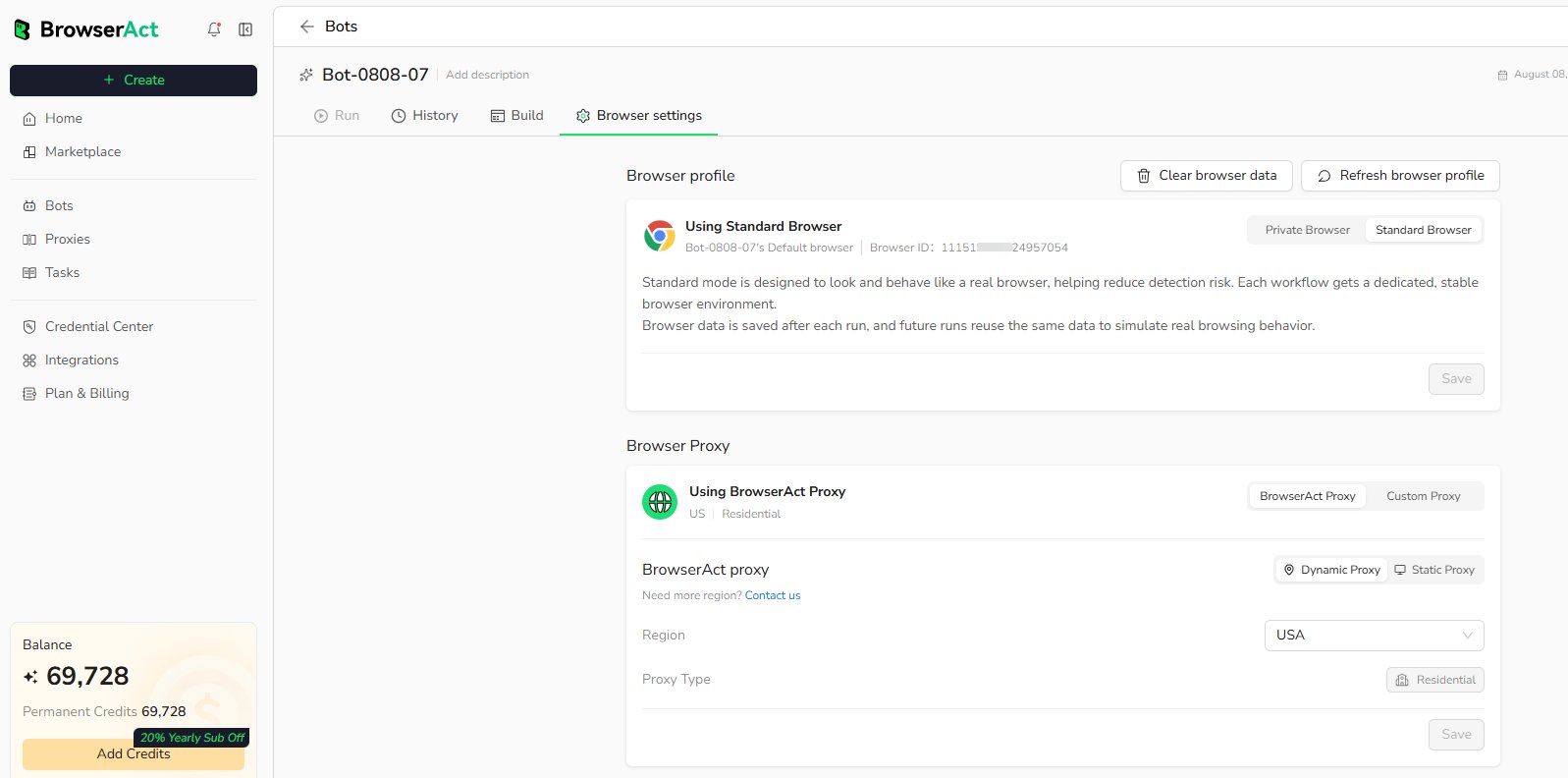Switch to the Build tab
Image resolution: width=1568 pixels, height=778 pixels.
pos(516,116)
